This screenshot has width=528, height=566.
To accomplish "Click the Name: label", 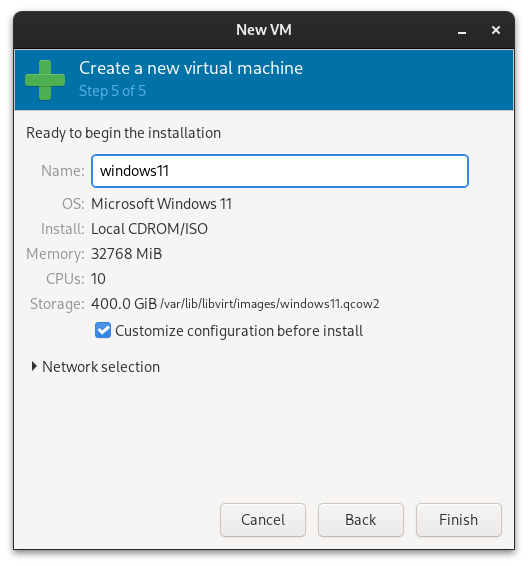I will [x=63, y=171].
